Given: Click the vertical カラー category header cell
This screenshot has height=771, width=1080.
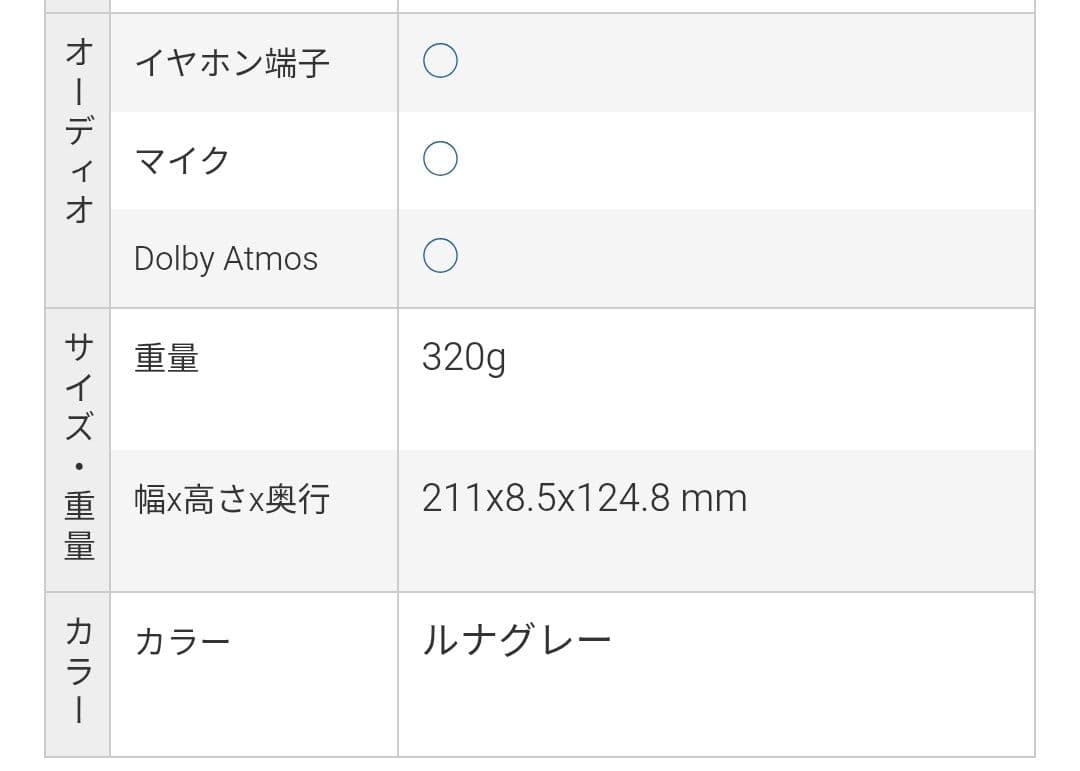Looking at the screenshot, I should coord(78,670).
